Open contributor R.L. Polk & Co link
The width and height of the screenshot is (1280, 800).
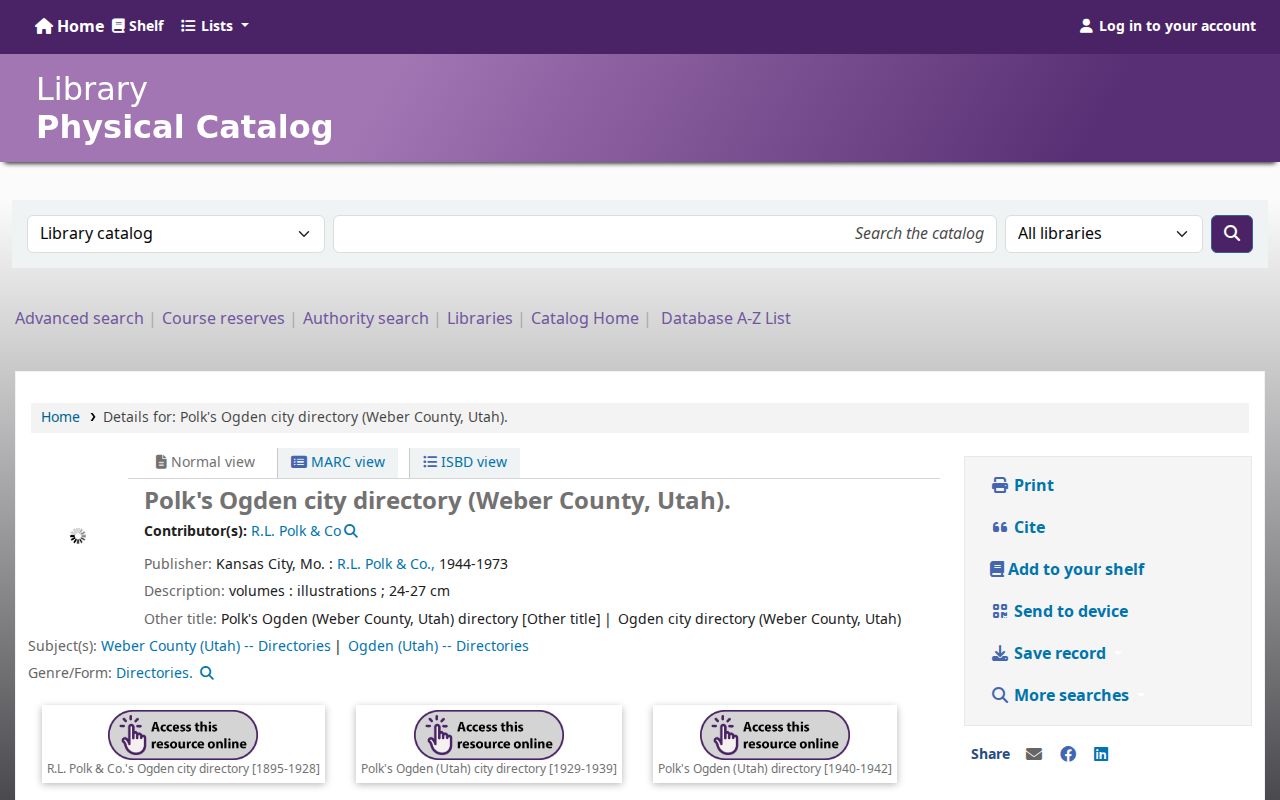296,531
